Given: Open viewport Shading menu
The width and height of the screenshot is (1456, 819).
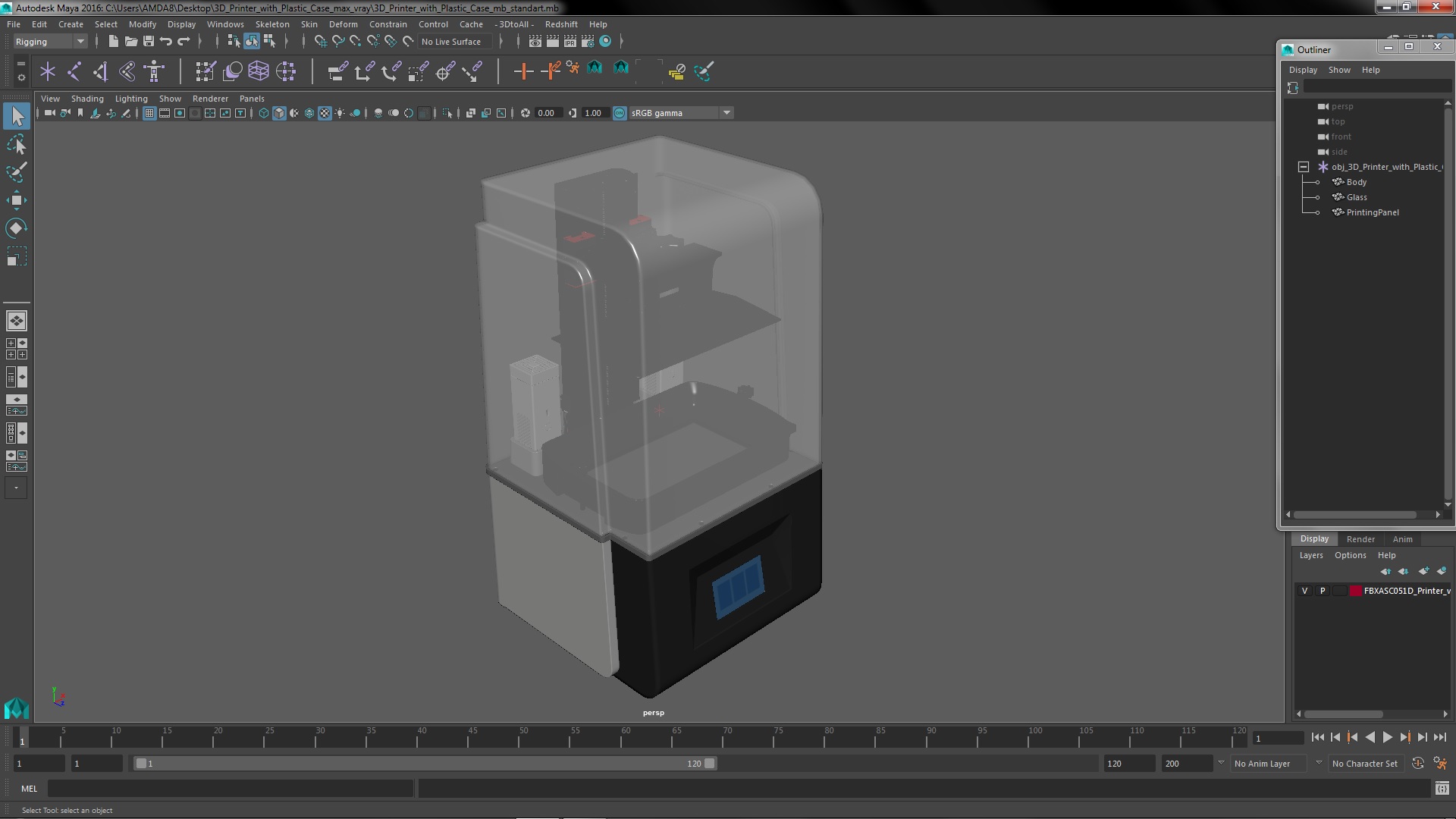Looking at the screenshot, I should coord(87,99).
